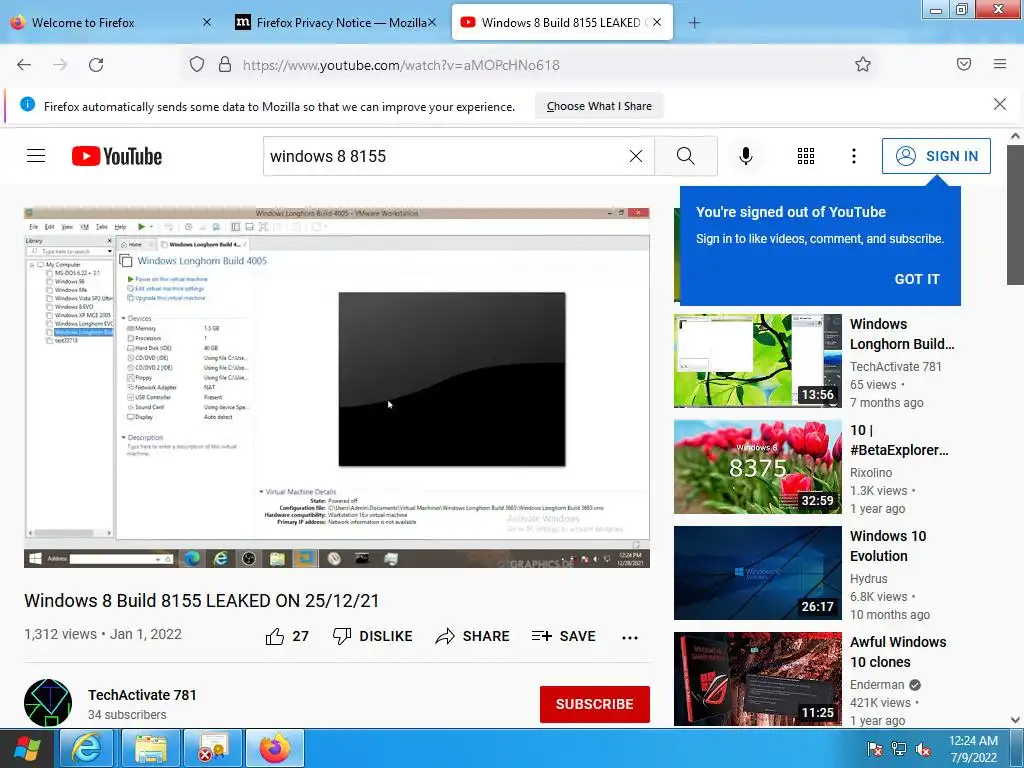Viewport: 1024px width, 768px height.
Task: Subscribe to TechActivate 781
Action: 594,704
